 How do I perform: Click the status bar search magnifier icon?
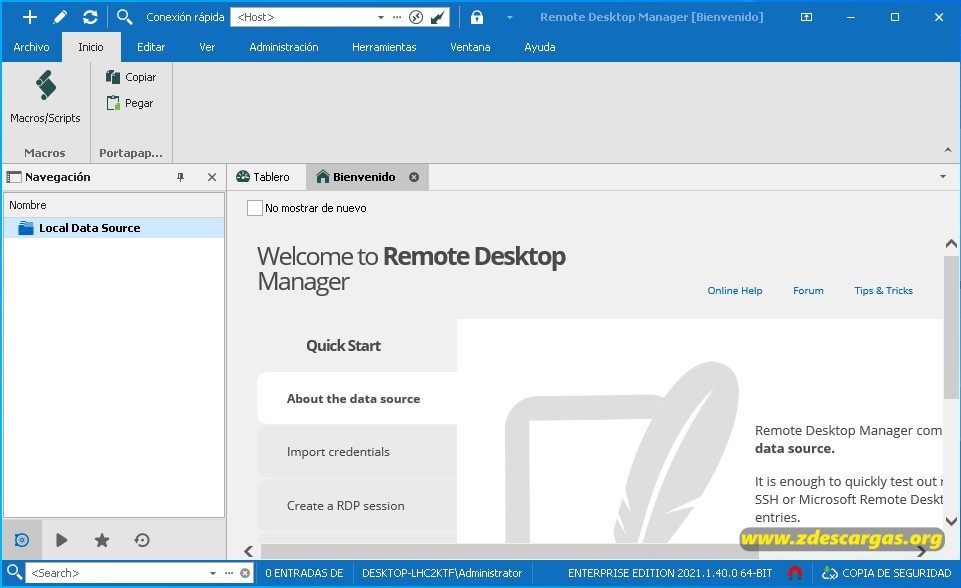click(x=14, y=573)
